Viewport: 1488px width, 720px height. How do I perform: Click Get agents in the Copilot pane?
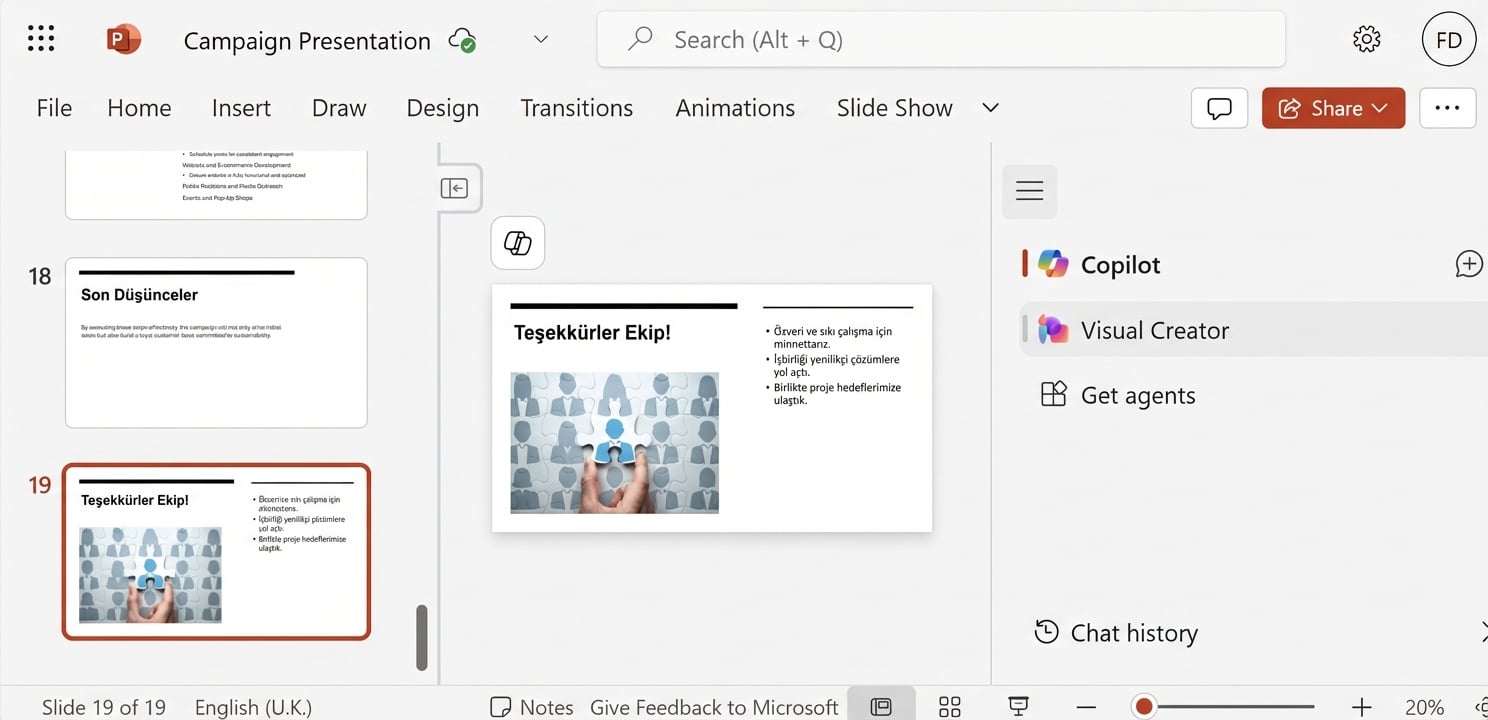1137,394
